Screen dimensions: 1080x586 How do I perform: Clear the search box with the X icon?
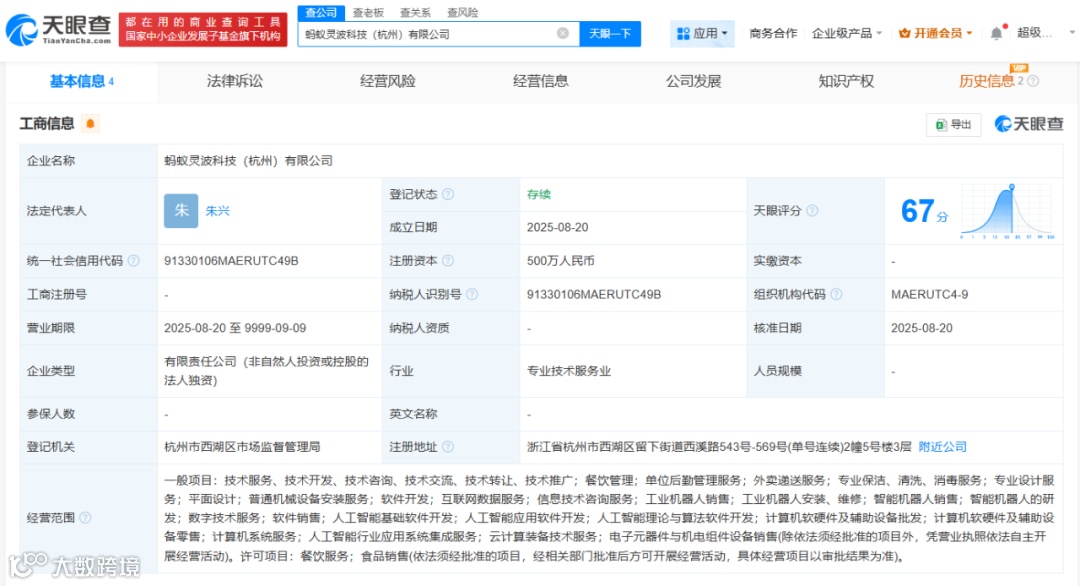[563, 33]
